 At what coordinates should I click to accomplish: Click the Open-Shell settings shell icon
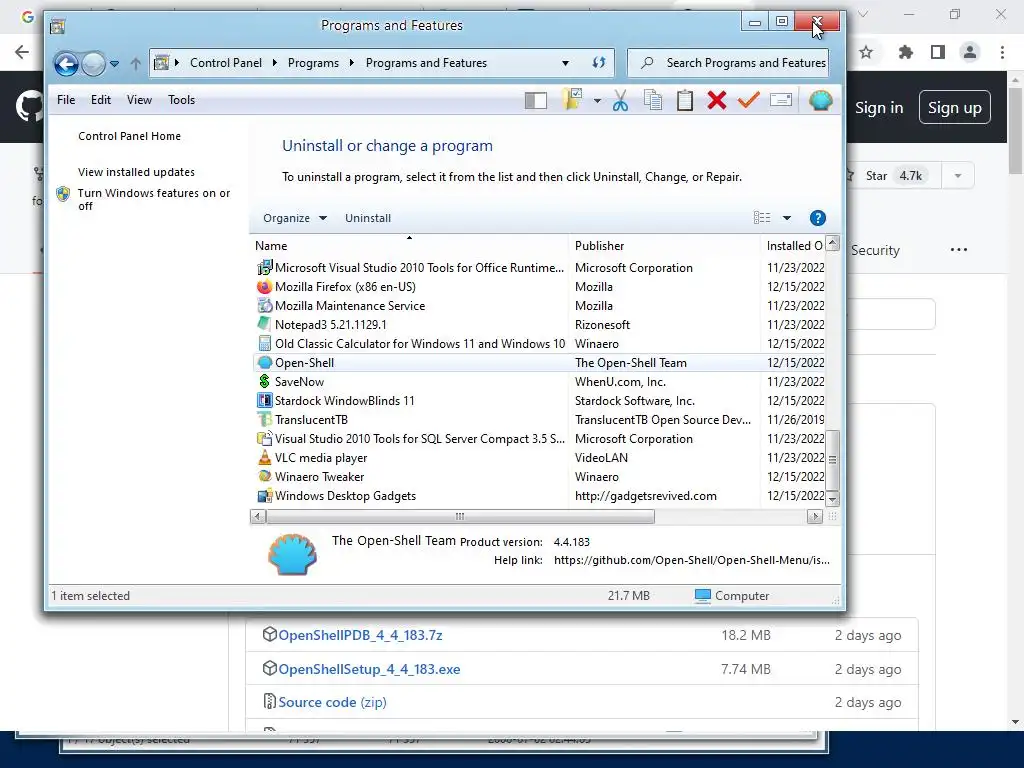(x=820, y=100)
